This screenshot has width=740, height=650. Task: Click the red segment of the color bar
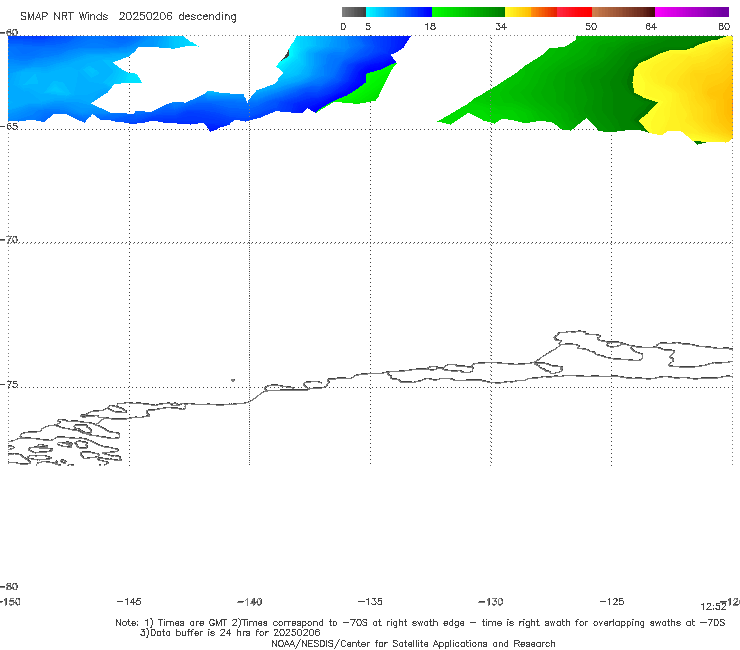(x=574, y=12)
